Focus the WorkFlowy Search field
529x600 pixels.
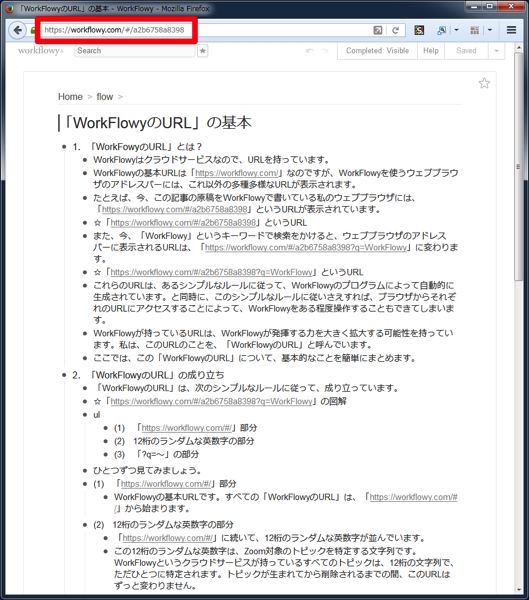135,51
